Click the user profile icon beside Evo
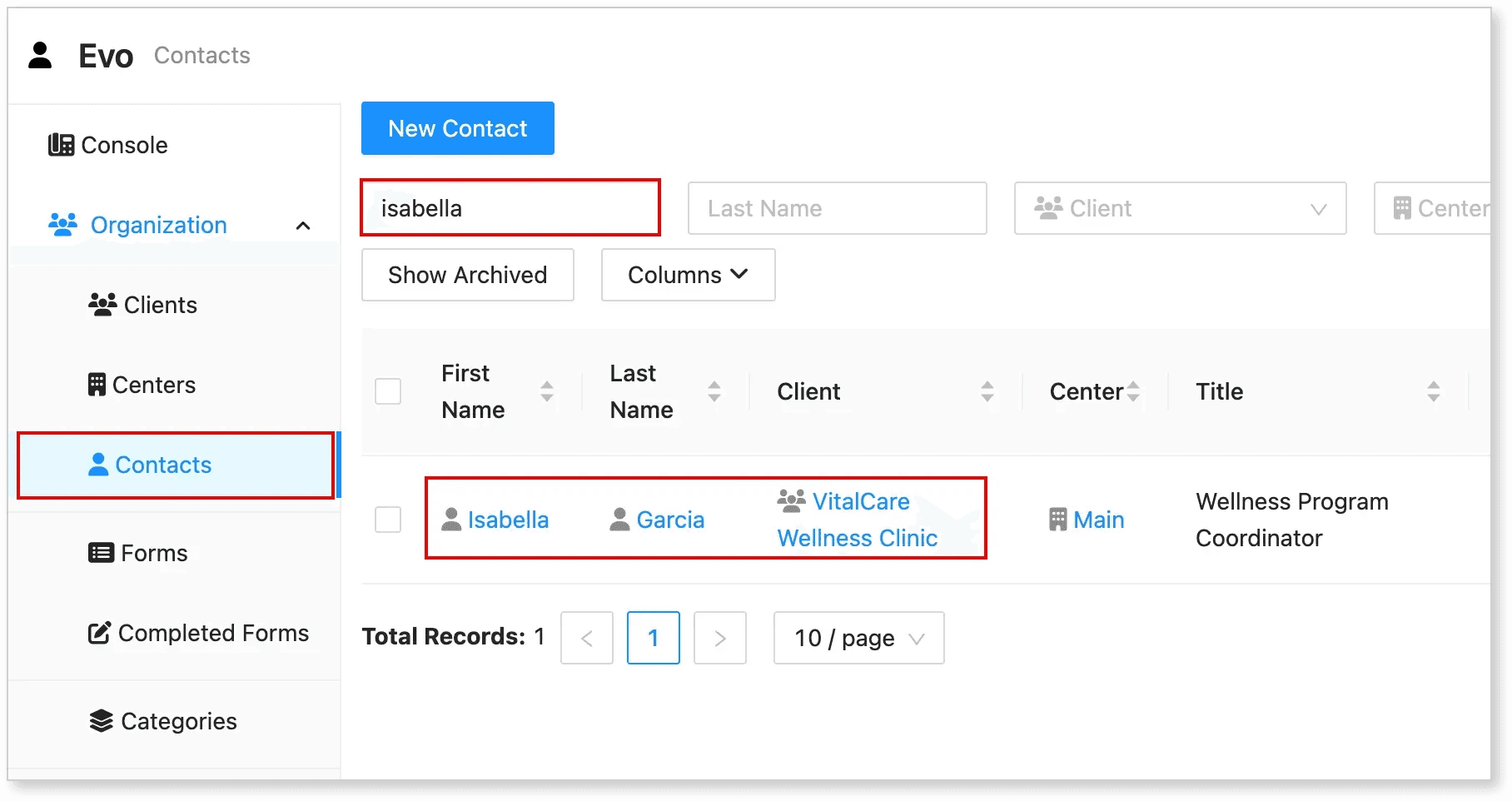Image resolution: width=1512 pixels, height=801 pixels. pyautogui.click(x=40, y=55)
